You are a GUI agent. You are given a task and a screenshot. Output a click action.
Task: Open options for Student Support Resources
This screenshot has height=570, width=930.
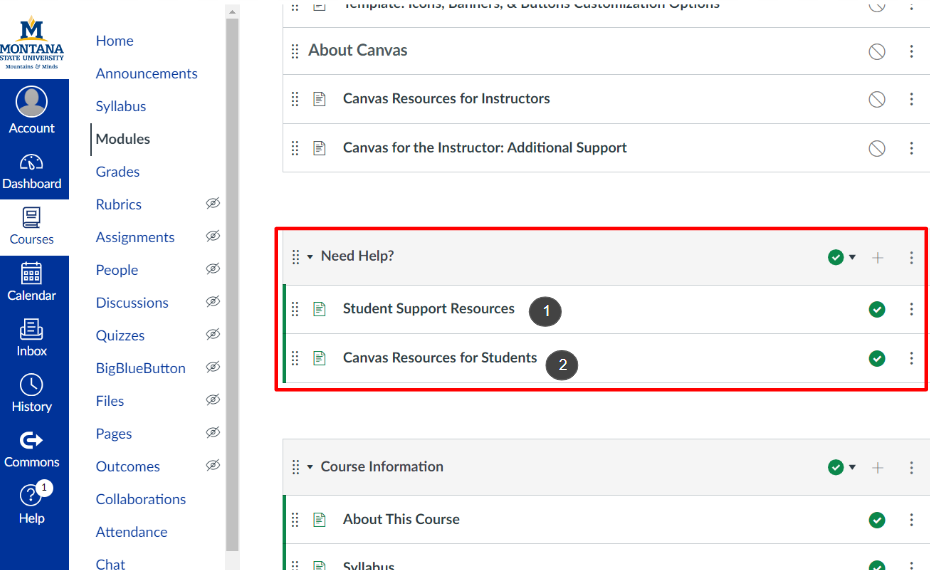pos(912,309)
